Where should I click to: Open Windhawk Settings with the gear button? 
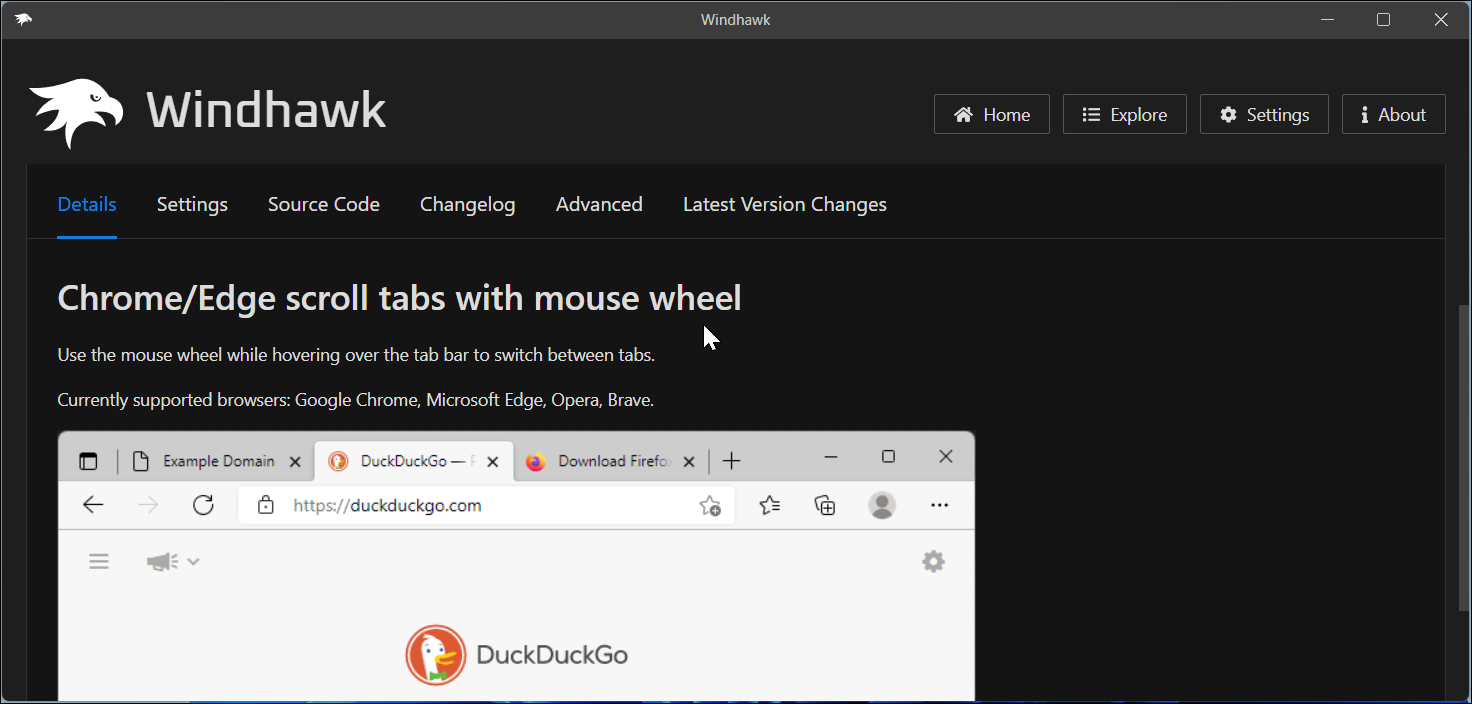pyautogui.click(x=1263, y=115)
